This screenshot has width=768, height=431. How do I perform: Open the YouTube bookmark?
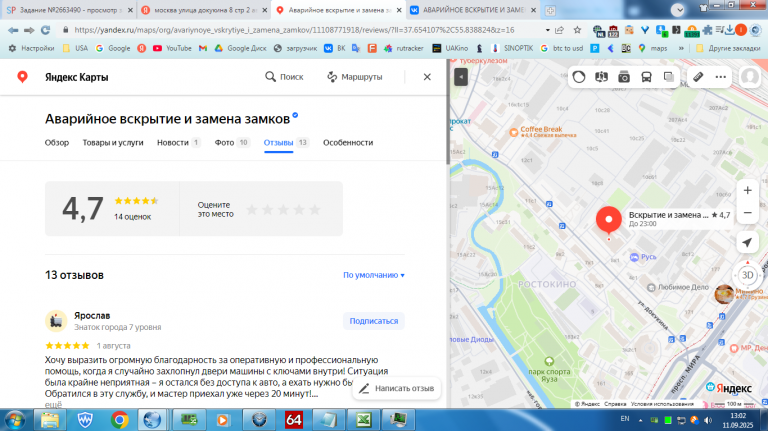[172, 48]
